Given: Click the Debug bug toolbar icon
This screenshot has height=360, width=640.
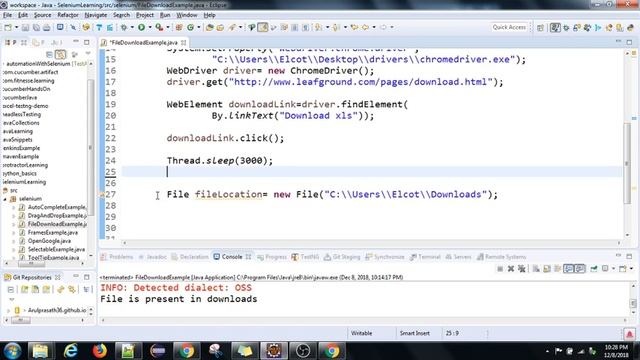Looking at the screenshot, I should (124, 27).
